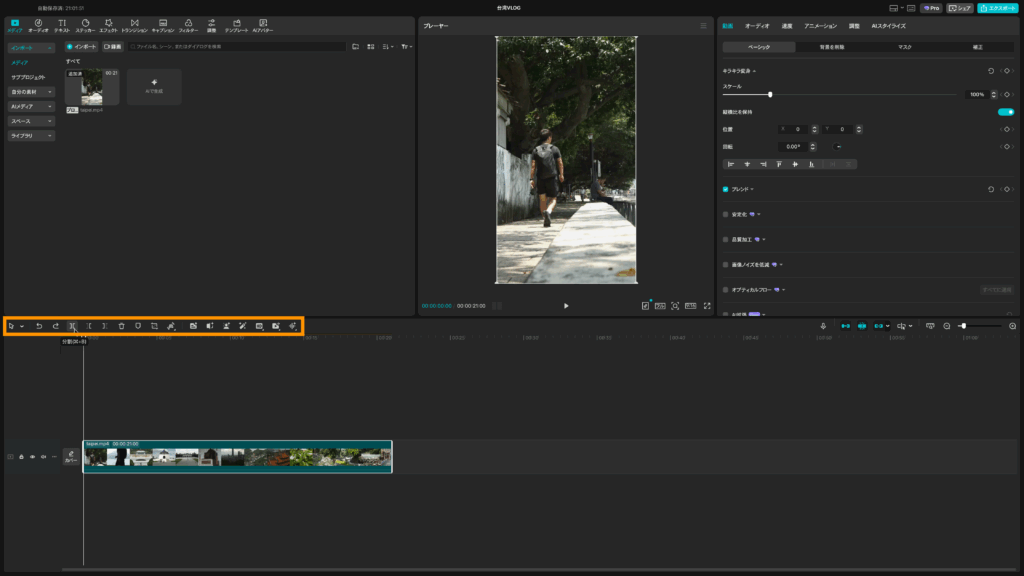This screenshot has width=1024, height=576.
Task: Play the video in the player
Action: pos(566,306)
